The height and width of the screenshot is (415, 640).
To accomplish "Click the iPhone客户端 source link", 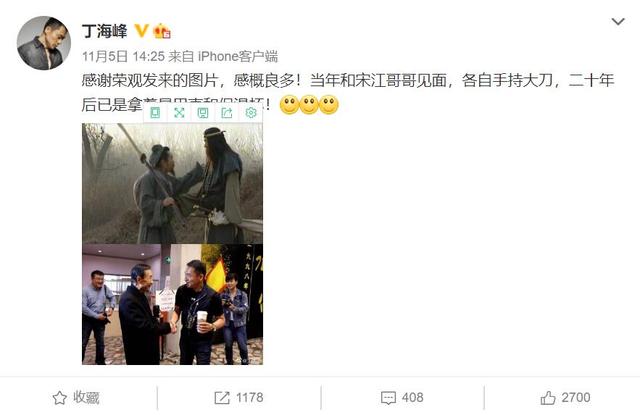I will [238, 56].
